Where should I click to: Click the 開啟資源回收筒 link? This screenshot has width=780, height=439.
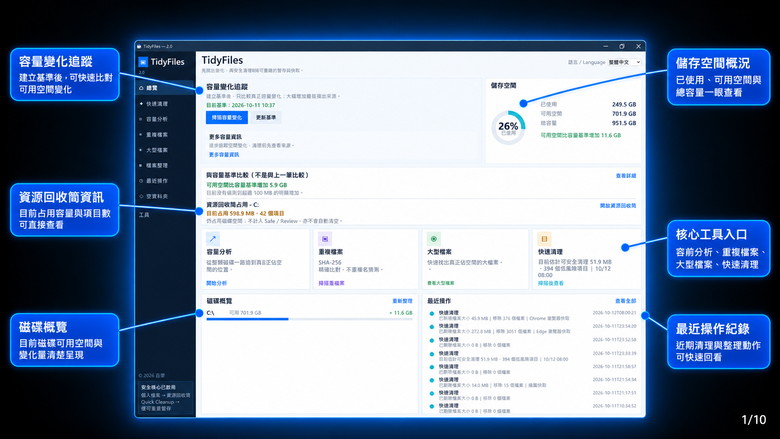(x=618, y=205)
